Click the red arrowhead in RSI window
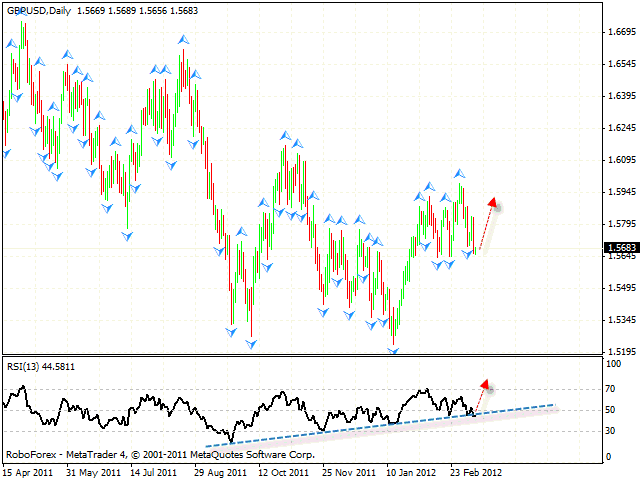The image size is (640, 480). pos(484,383)
